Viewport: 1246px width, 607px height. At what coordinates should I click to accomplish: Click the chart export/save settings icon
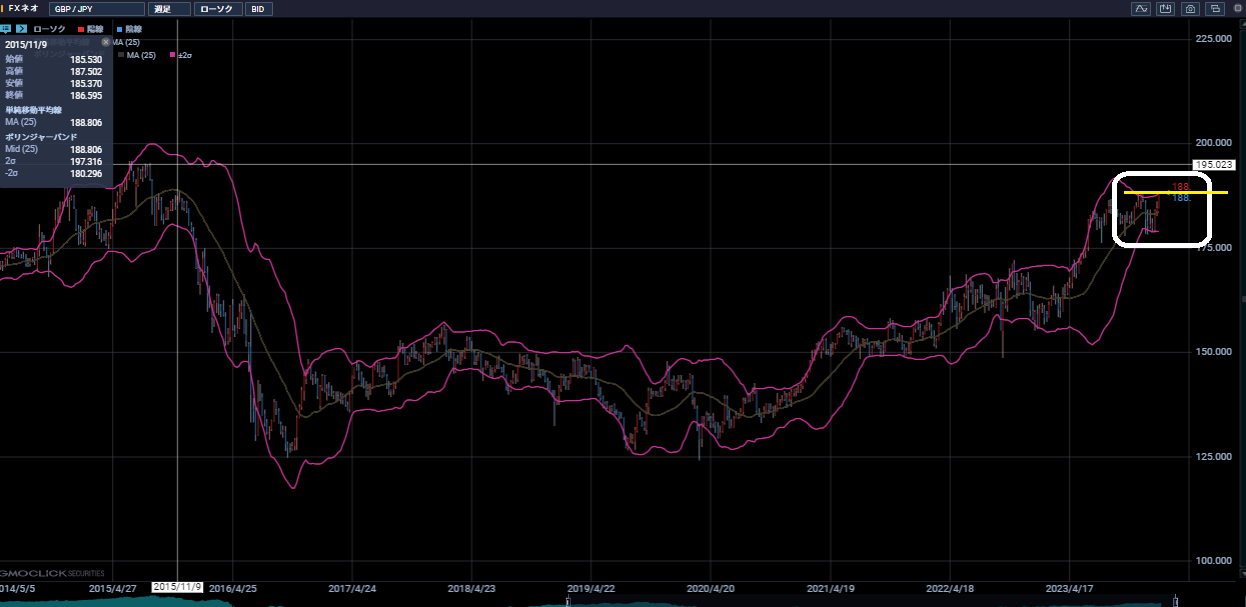tap(1165, 9)
